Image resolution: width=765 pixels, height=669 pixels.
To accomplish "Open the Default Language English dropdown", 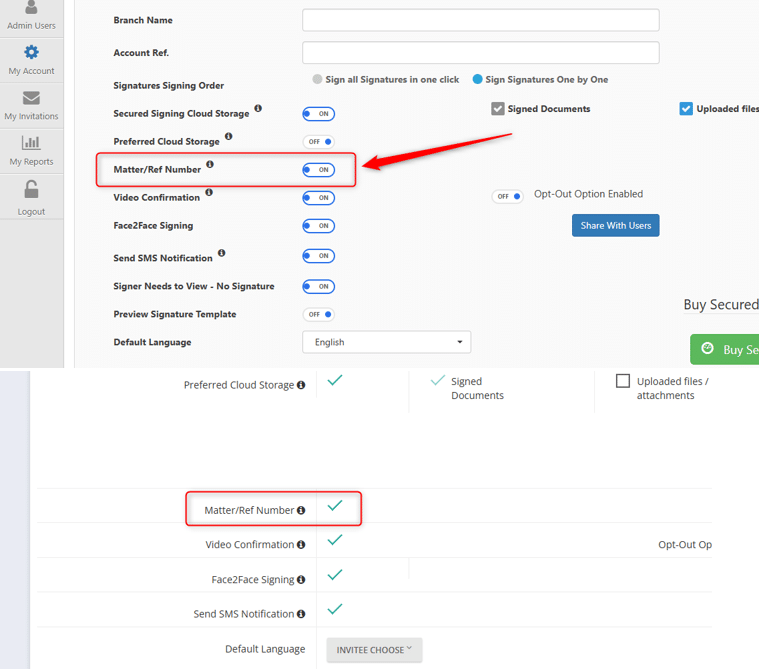I will tap(386, 342).
